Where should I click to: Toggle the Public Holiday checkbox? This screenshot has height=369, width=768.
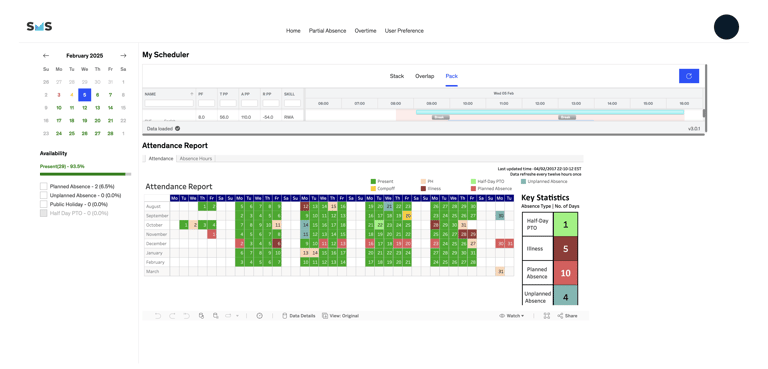pyautogui.click(x=44, y=204)
